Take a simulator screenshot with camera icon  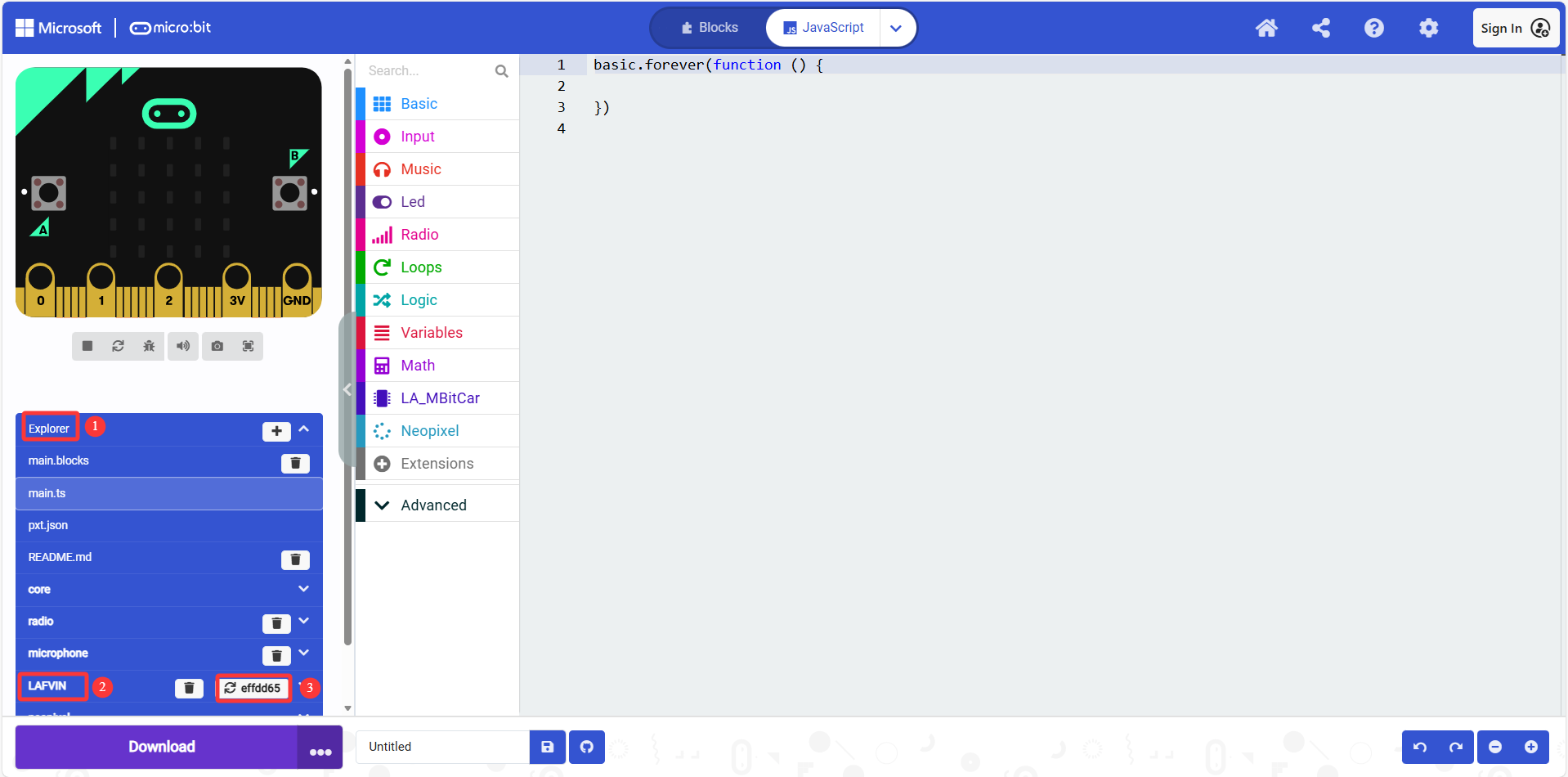[217, 346]
